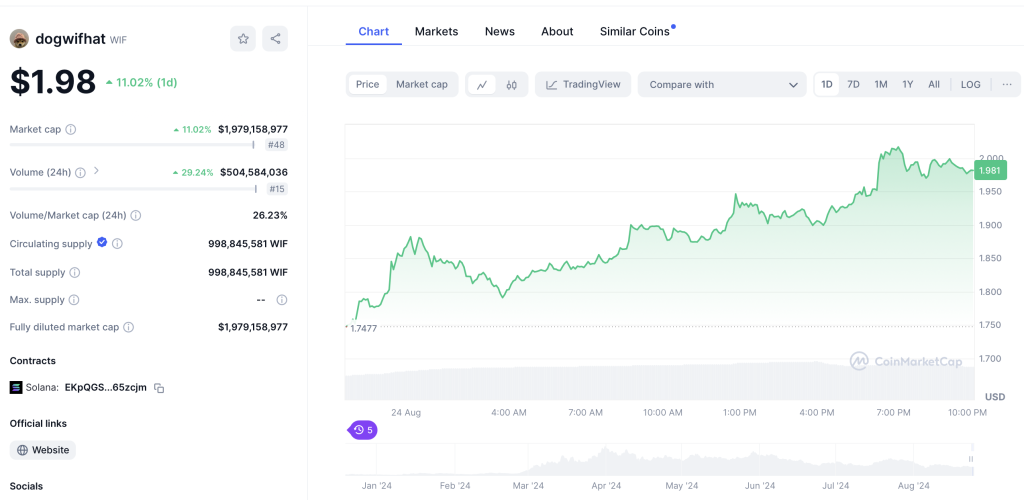Open the Compare with dropdown
Viewport: 1024px width, 500px height.
tap(723, 84)
